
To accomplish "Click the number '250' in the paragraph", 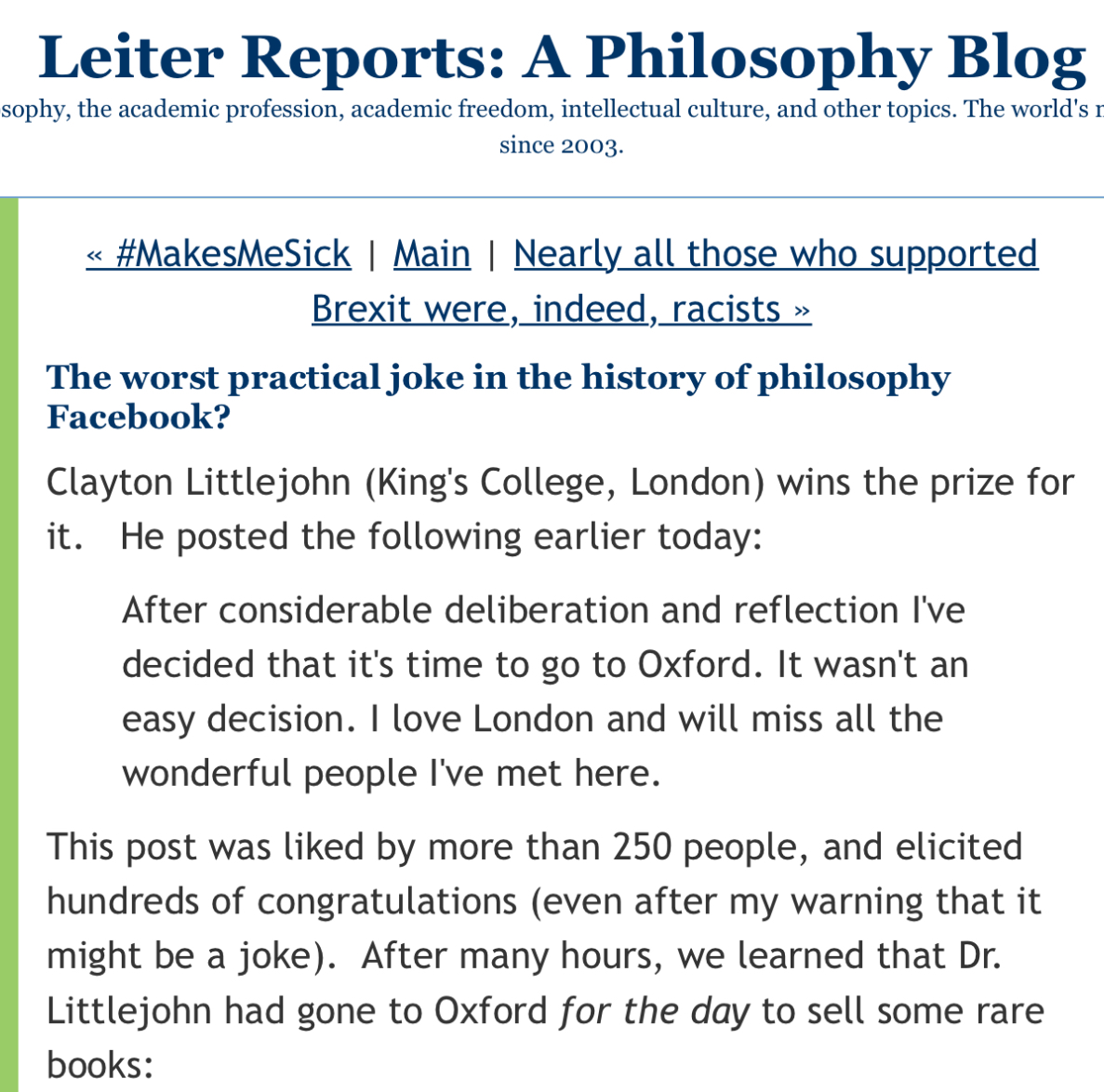I will pos(643,847).
